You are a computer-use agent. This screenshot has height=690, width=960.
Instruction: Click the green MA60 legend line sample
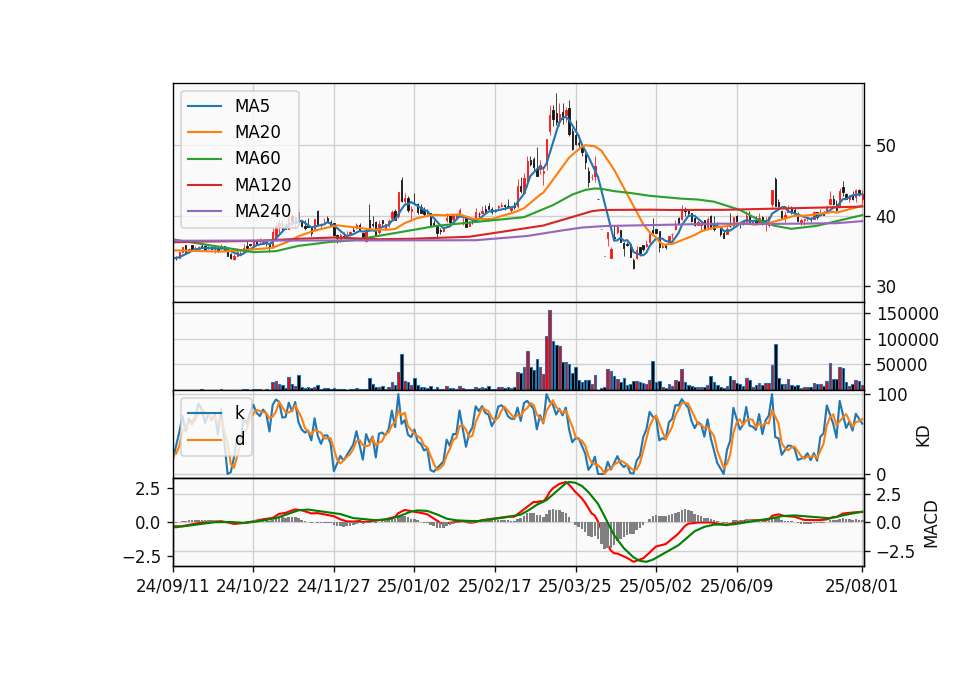pyautogui.click(x=204, y=159)
